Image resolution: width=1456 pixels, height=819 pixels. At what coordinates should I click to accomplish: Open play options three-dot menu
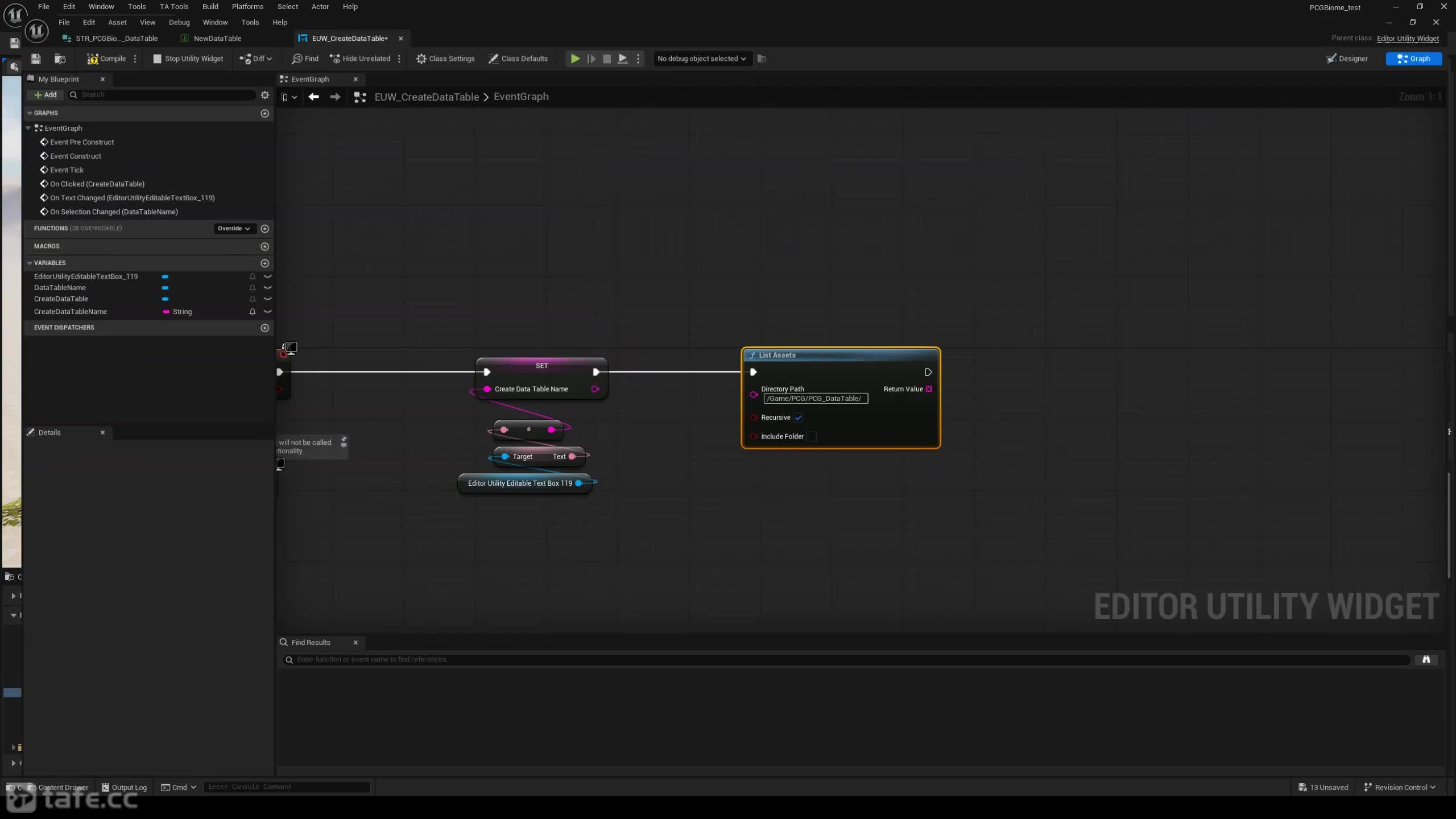coord(638,59)
